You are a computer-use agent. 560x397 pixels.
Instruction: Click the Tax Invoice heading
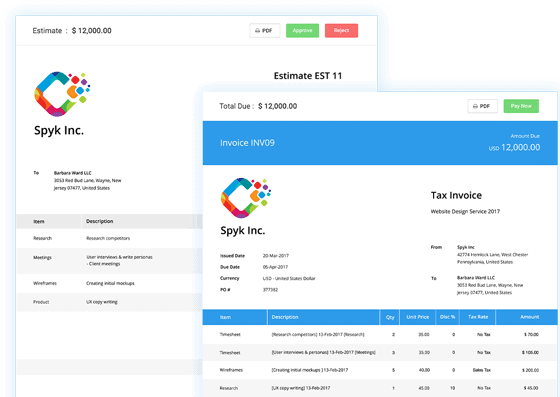point(456,195)
